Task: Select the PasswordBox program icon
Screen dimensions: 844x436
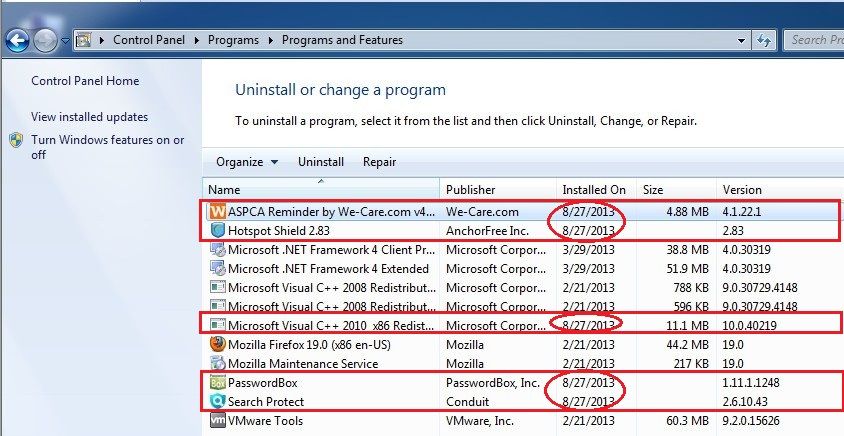Action: click(217, 383)
